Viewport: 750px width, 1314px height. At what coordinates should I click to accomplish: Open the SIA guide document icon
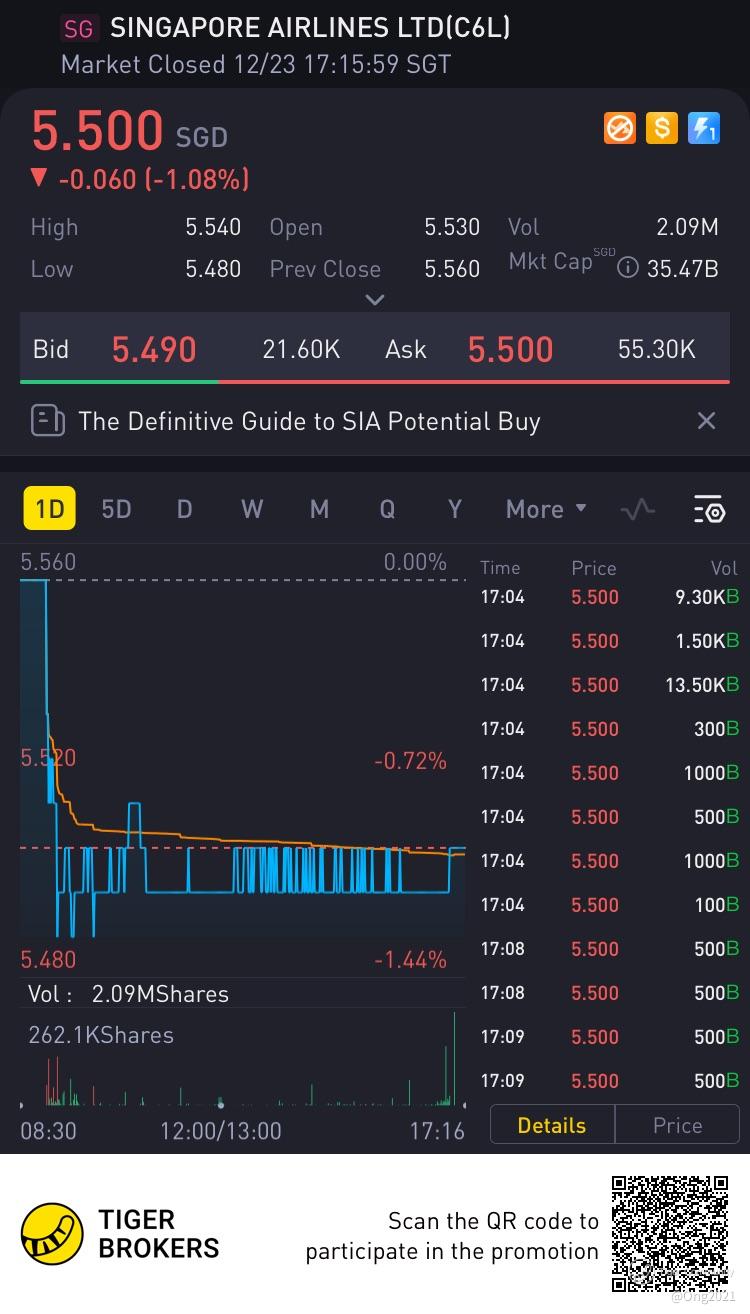click(47, 420)
